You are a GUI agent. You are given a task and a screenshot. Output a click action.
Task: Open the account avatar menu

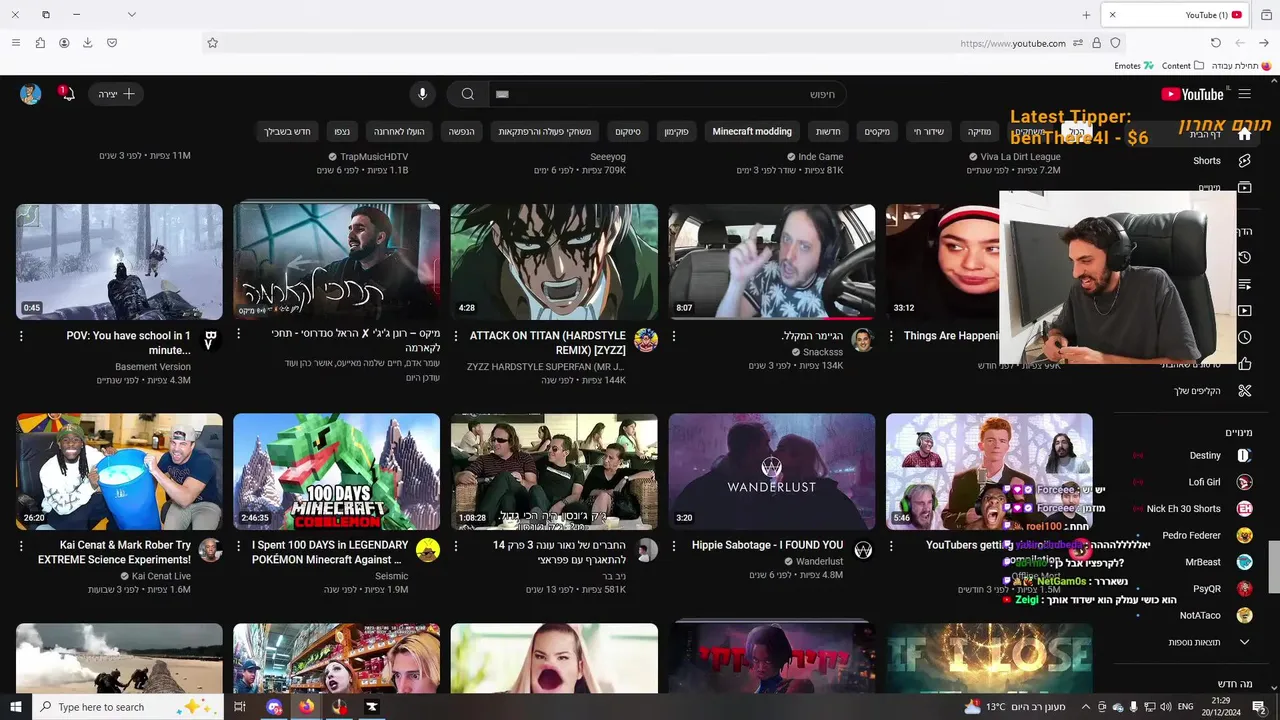click(30, 94)
